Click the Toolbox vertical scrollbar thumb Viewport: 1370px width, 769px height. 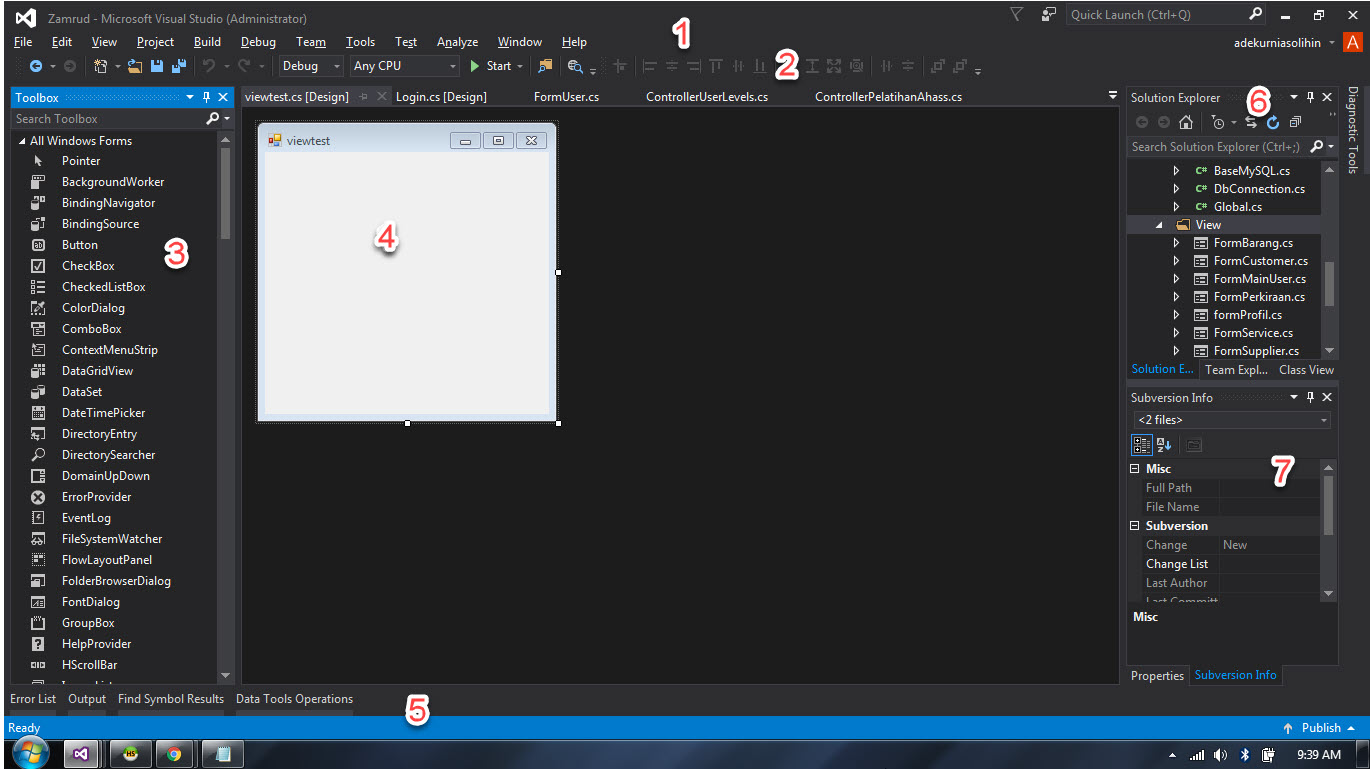click(x=225, y=193)
